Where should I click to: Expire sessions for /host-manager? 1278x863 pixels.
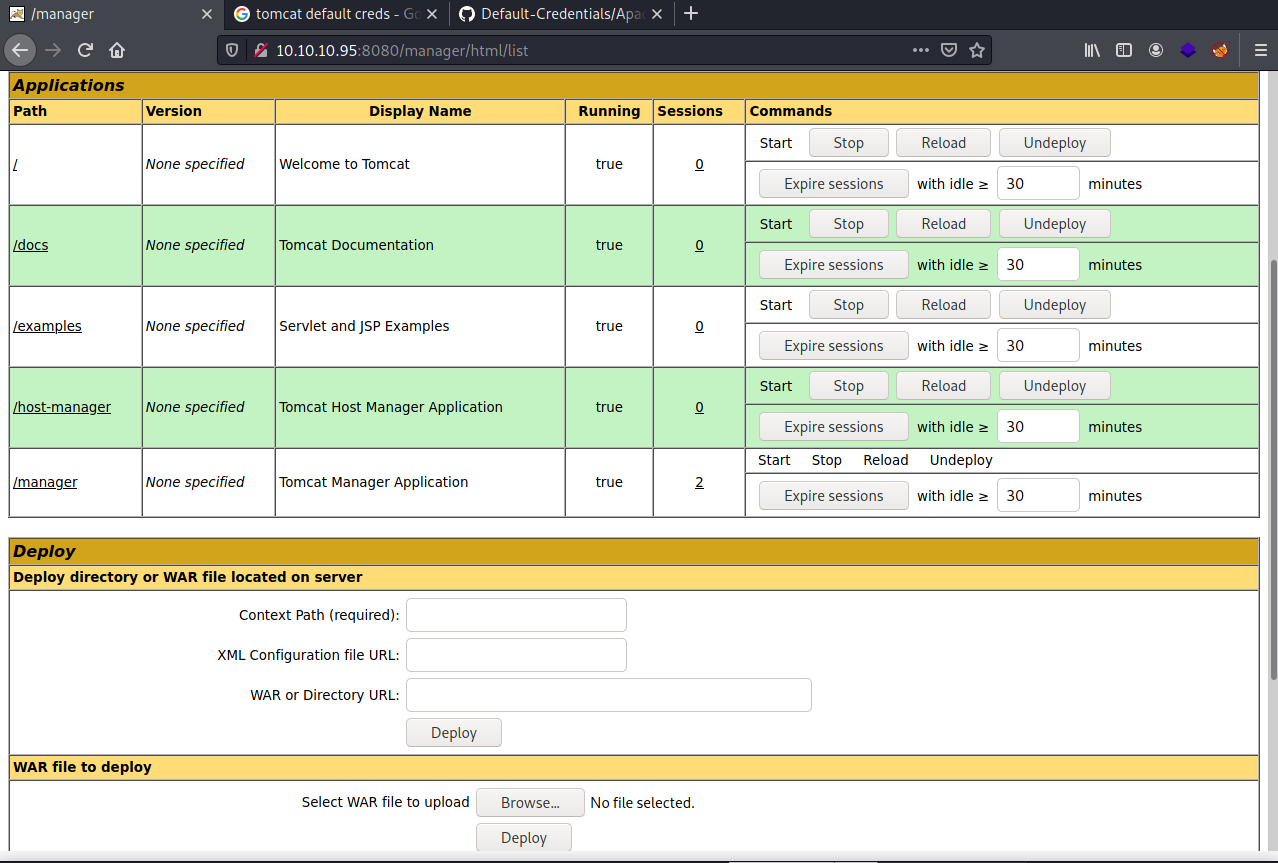pyautogui.click(x=833, y=427)
